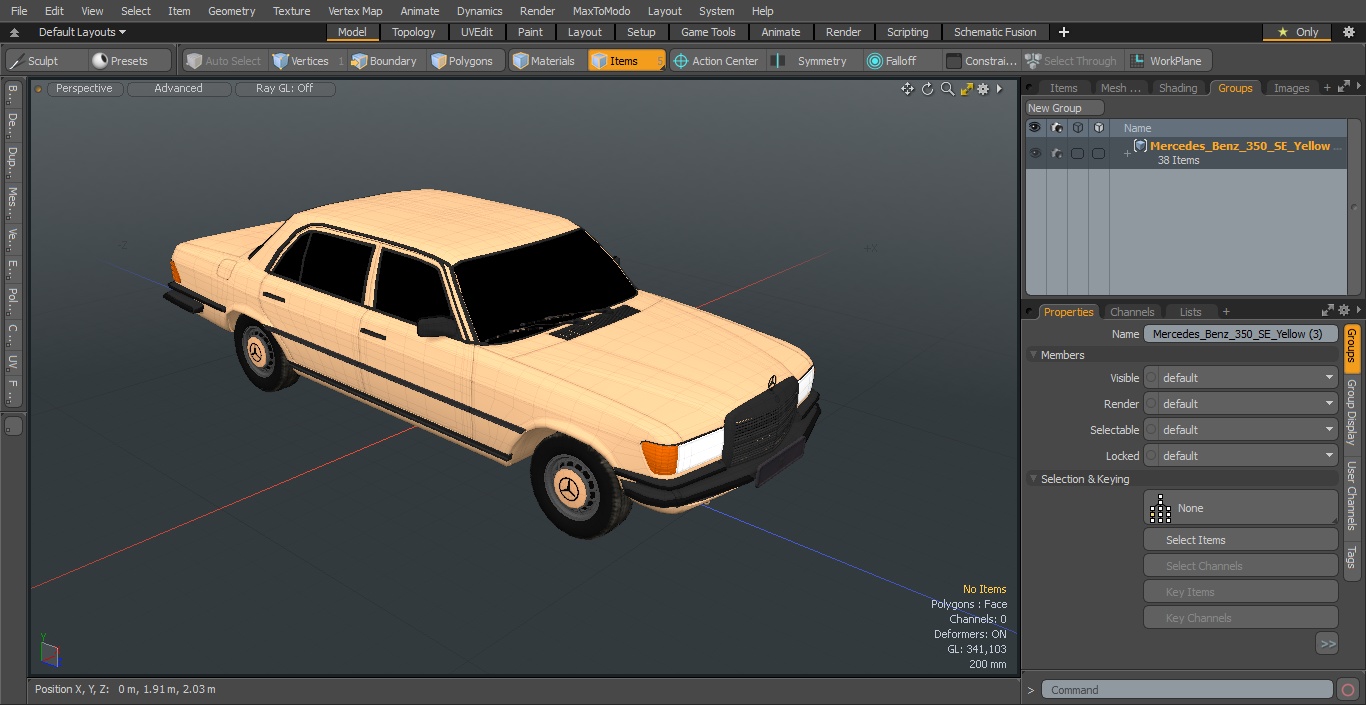This screenshot has width=1366, height=705.
Task: Switch to the Shading panel tab
Action: (x=1178, y=88)
